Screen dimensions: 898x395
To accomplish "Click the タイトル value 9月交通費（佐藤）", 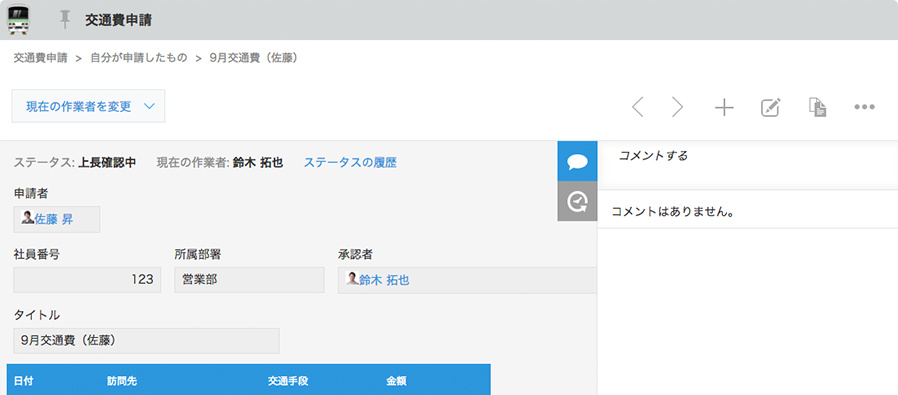I will (x=147, y=341).
